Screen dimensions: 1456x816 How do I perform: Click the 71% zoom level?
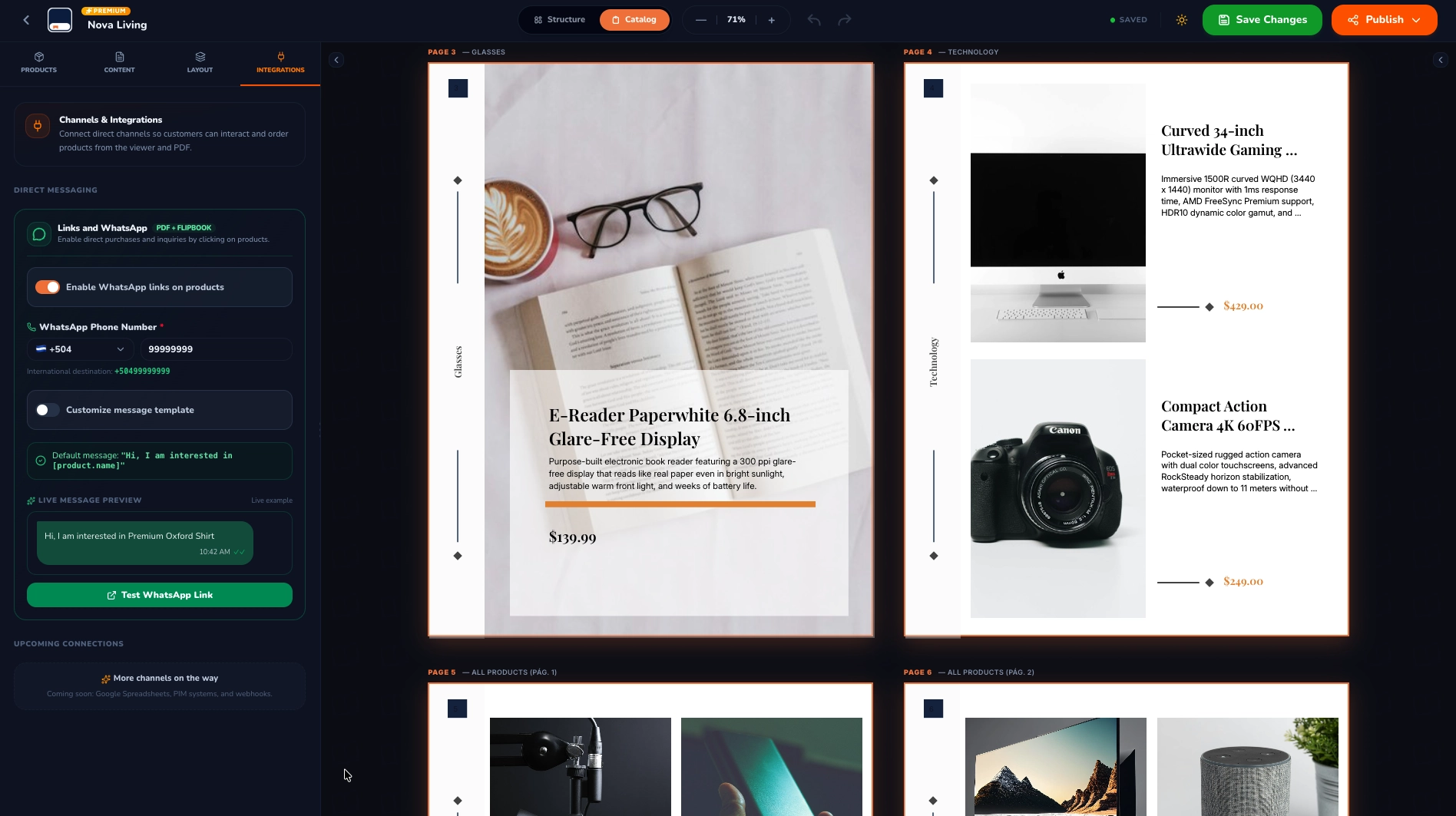click(736, 20)
